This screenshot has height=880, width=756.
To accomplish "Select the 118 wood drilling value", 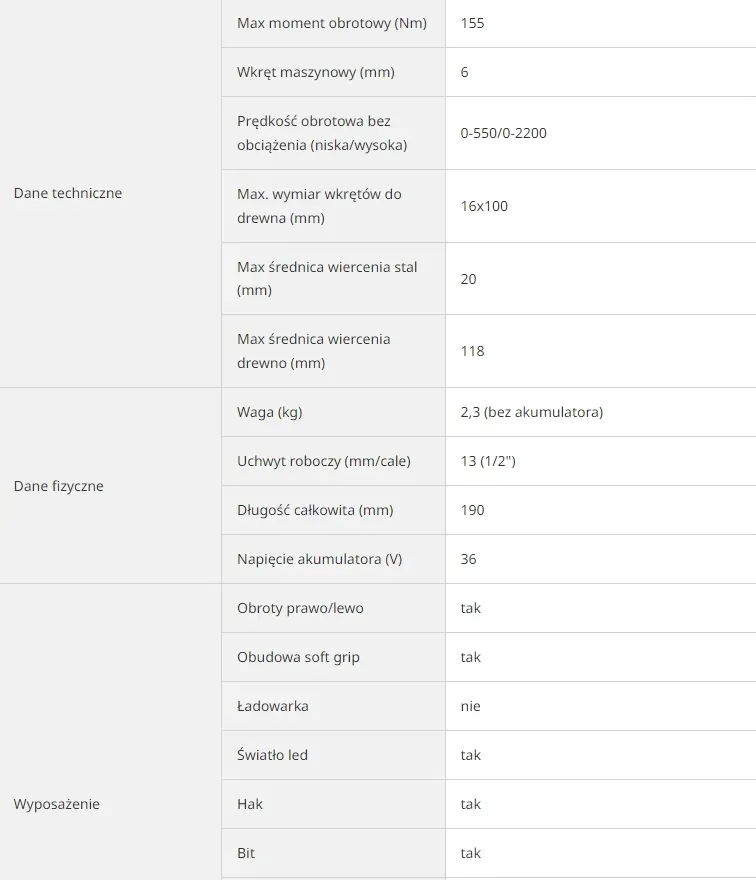I will (473, 351).
